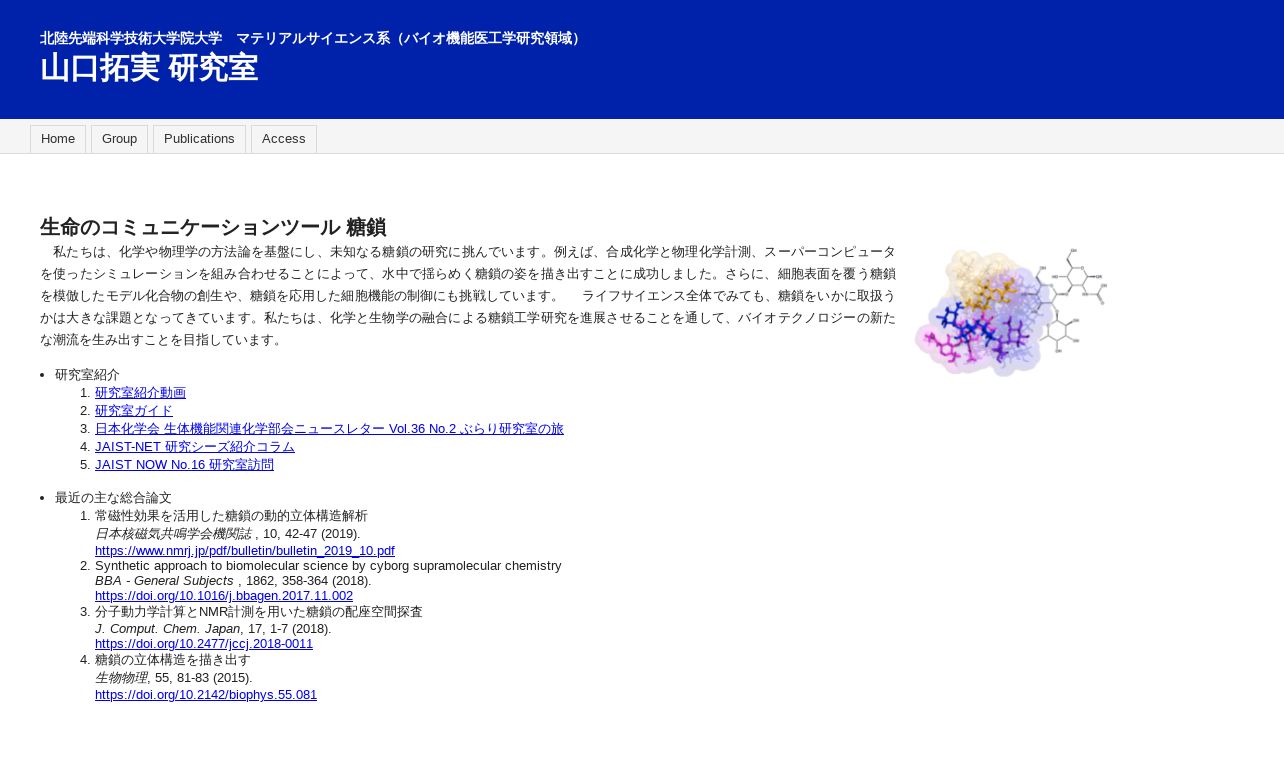Open the nmrj.jp bulletin_2019_10.pdf link

pos(245,551)
